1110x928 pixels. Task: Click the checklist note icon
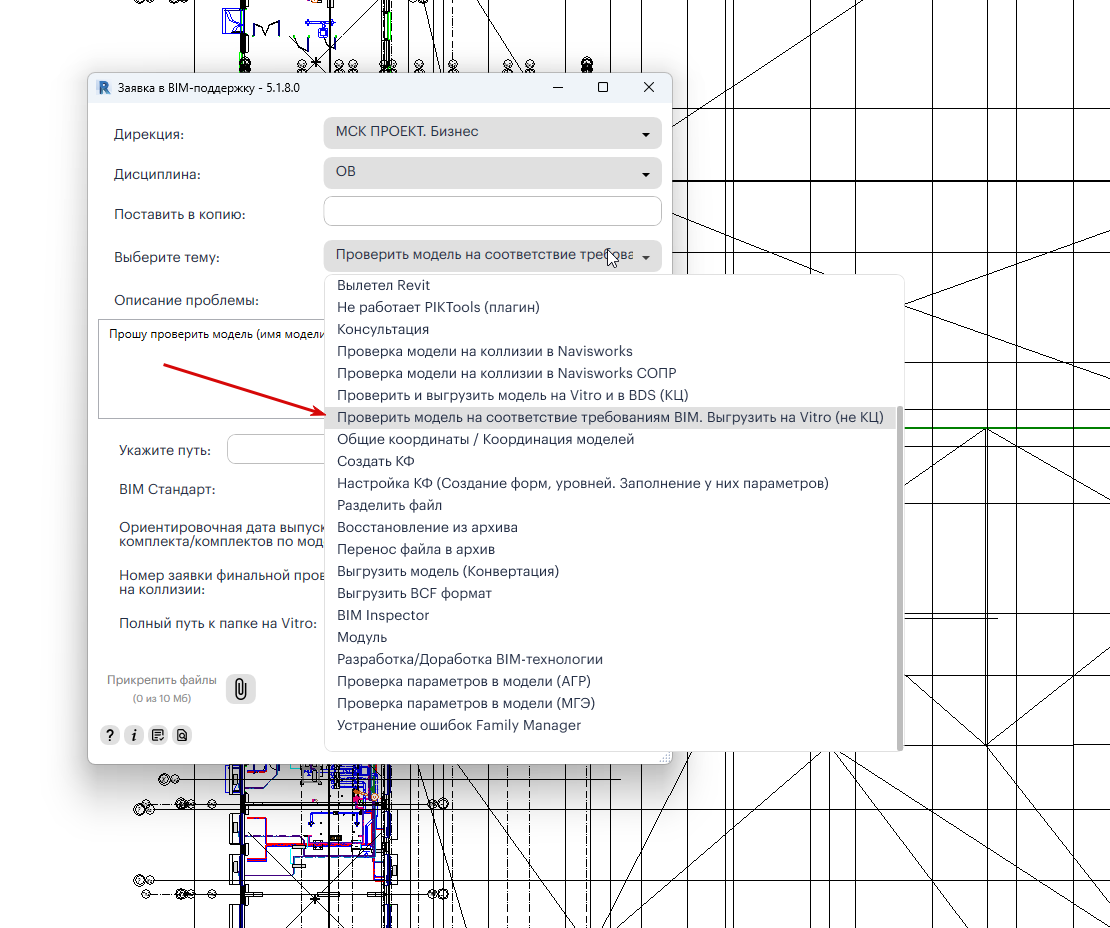coord(158,735)
